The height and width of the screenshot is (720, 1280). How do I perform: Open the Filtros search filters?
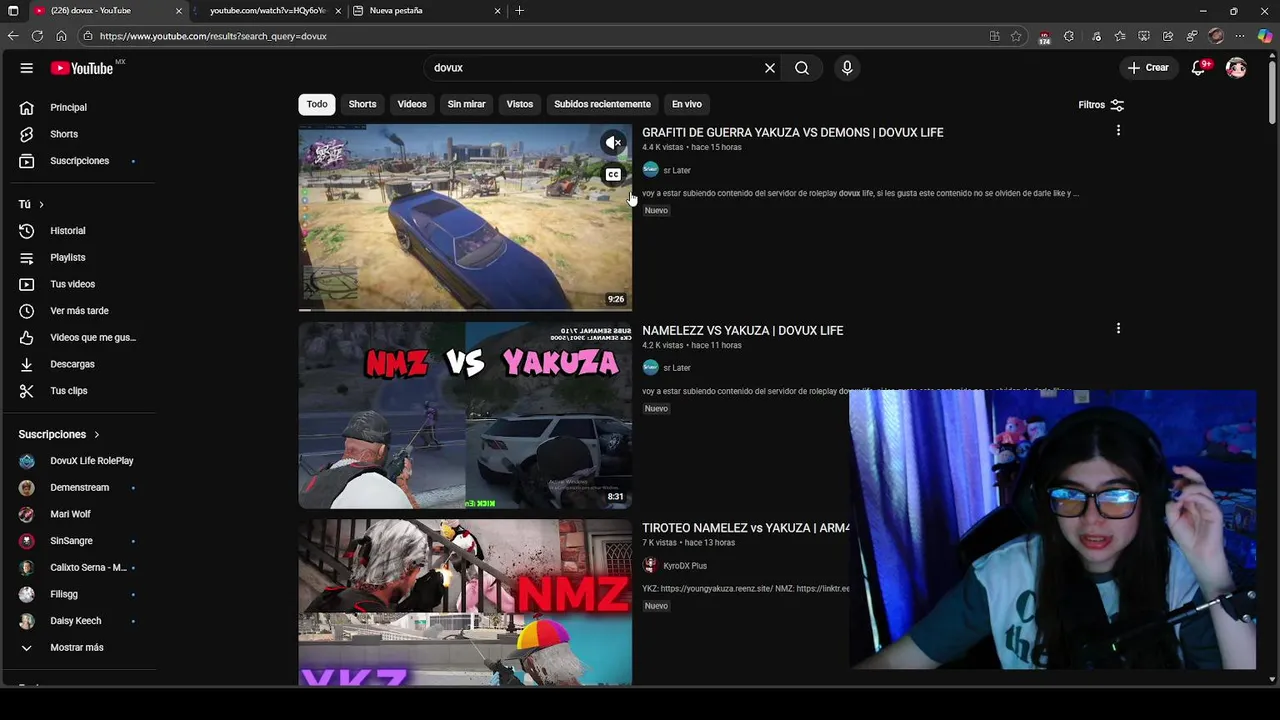pos(1101,105)
